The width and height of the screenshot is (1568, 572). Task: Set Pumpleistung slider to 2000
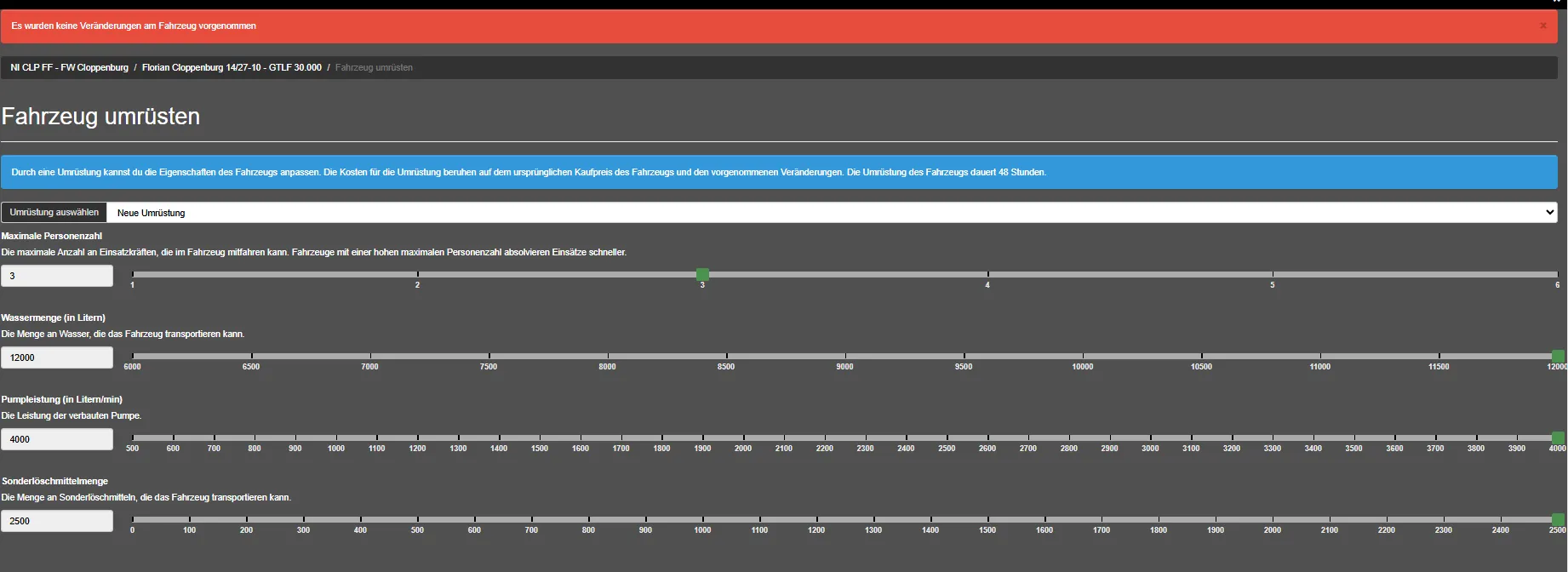coord(743,438)
